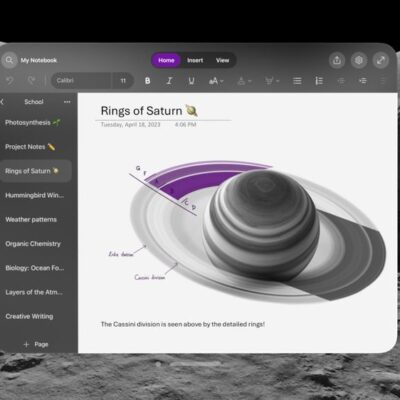
Task: Switch to the Home tab
Action: pos(166,60)
